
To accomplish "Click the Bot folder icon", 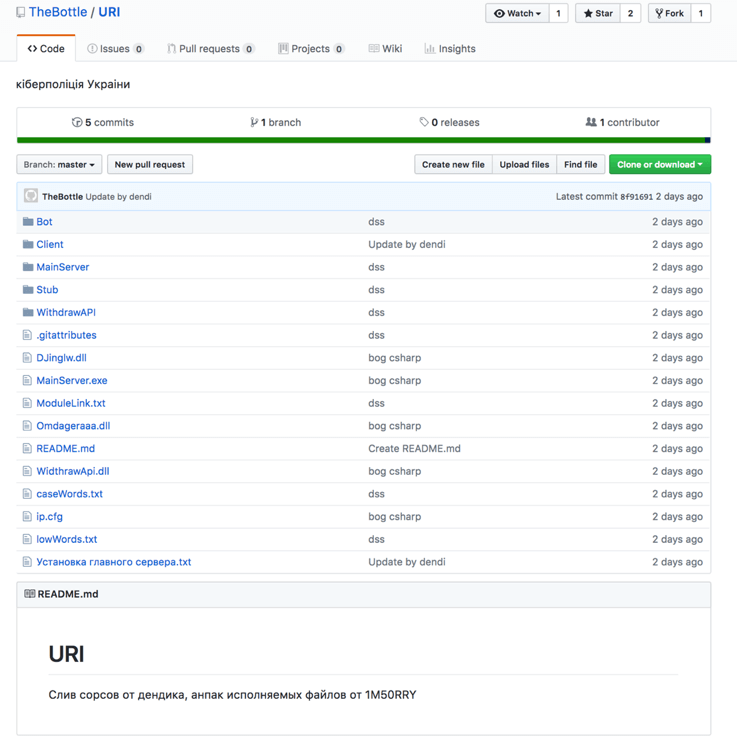I will (x=28, y=221).
